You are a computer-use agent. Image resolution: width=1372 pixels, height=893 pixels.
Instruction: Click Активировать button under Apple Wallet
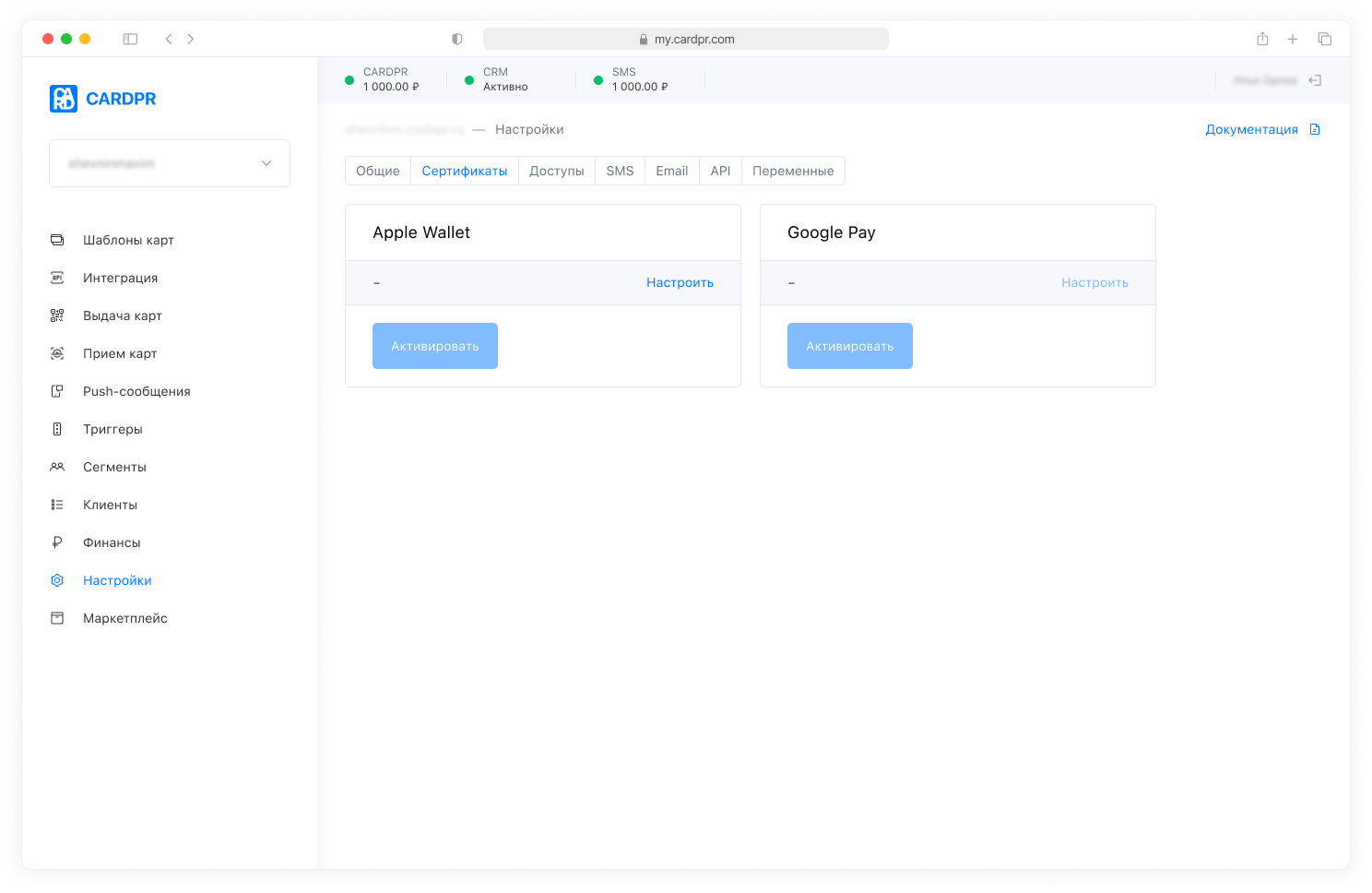coord(435,346)
